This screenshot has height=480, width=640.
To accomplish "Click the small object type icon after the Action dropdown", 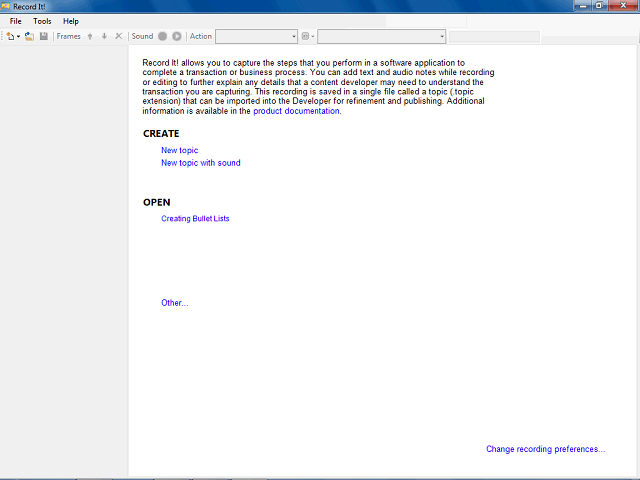I will tap(305, 36).
